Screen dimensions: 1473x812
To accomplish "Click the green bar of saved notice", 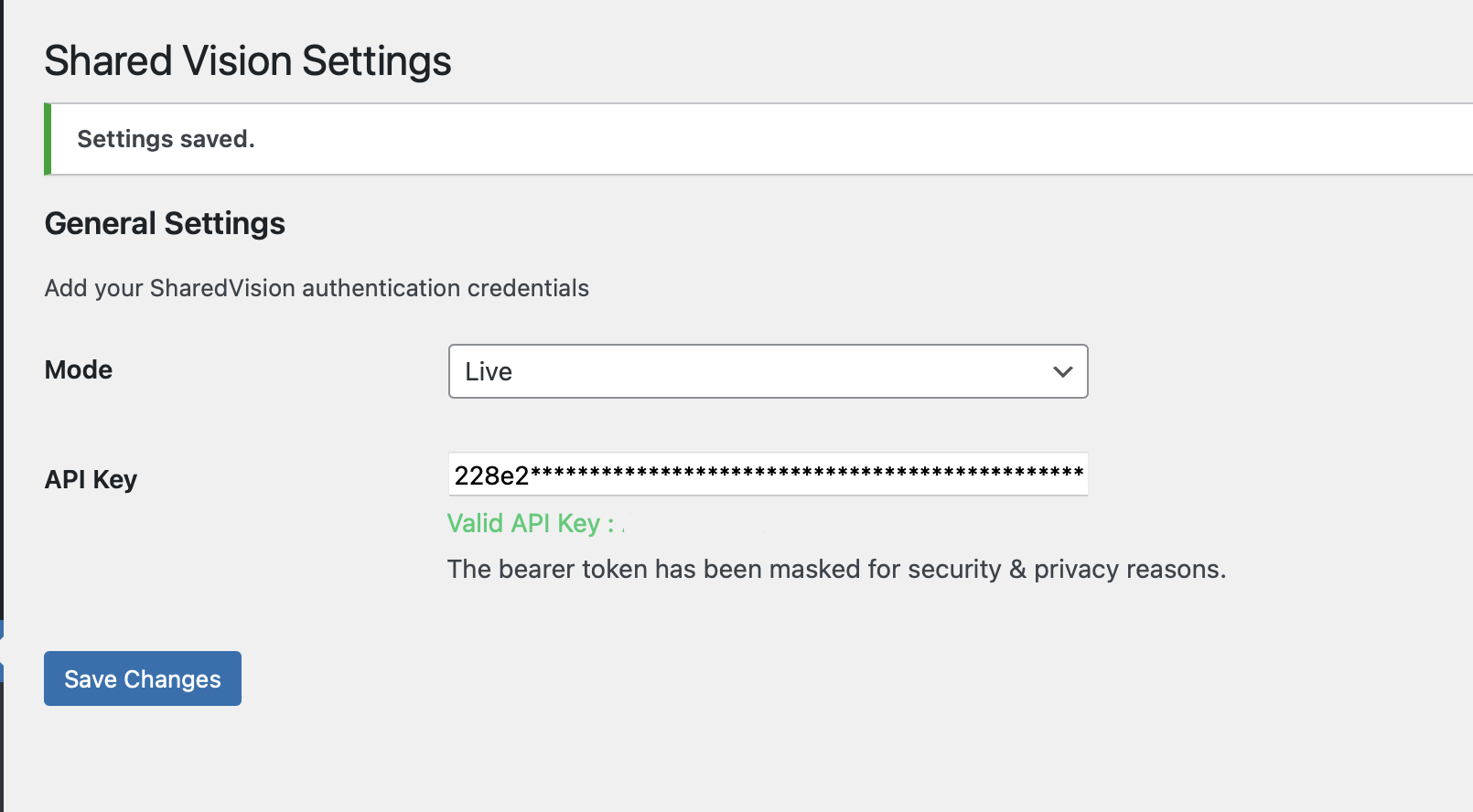I will pyautogui.click(x=48, y=139).
